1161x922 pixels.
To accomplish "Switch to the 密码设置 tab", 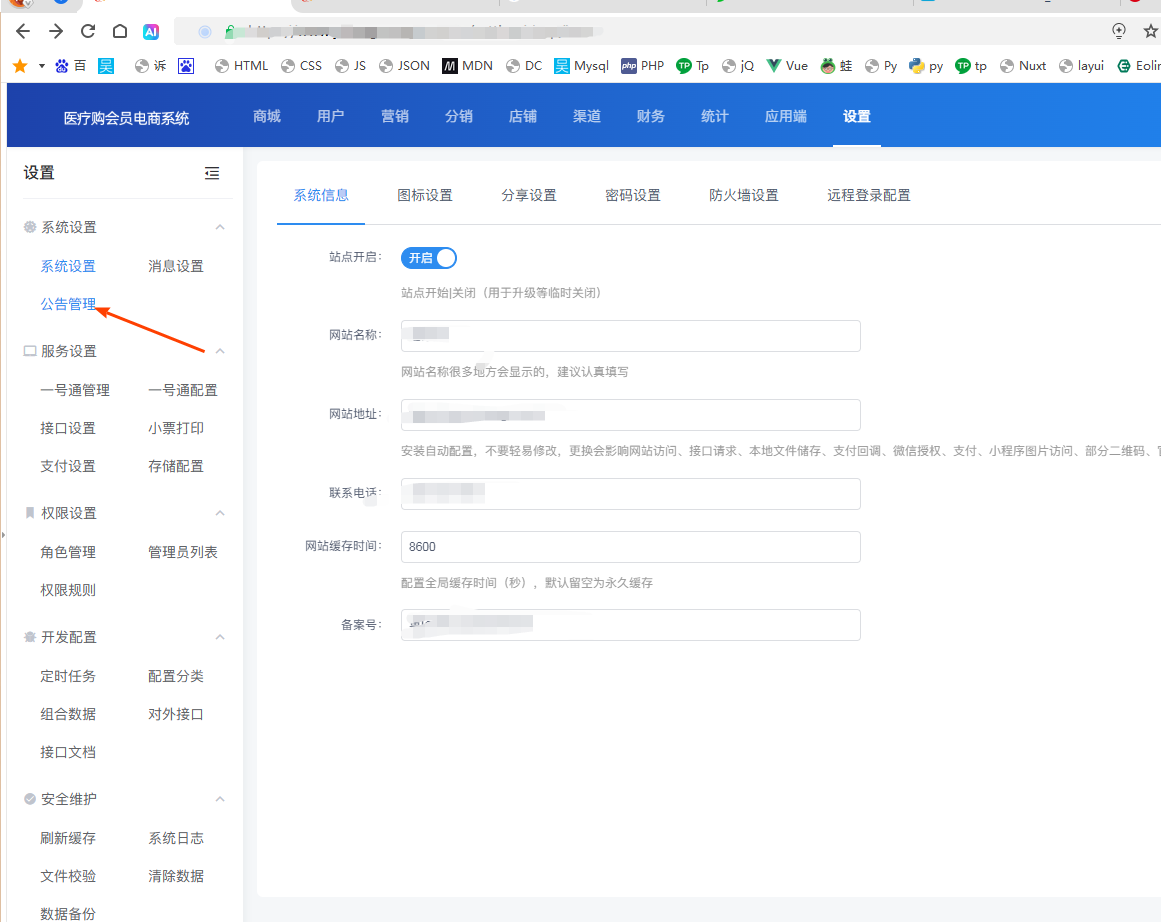I will coord(632,196).
